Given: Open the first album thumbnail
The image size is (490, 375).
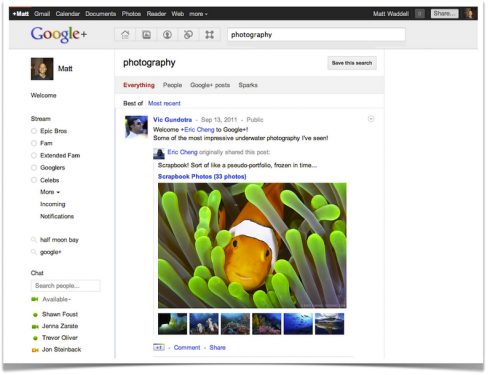Looking at the screenshot, I should [x=172, y=323].
